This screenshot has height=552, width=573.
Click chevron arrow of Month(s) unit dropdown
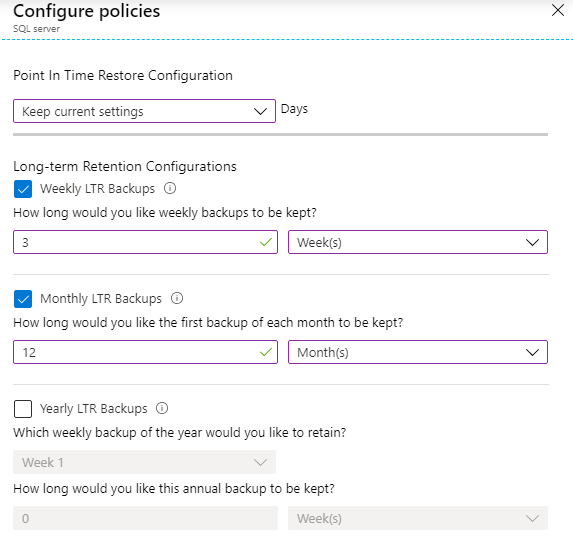(532, 353)
